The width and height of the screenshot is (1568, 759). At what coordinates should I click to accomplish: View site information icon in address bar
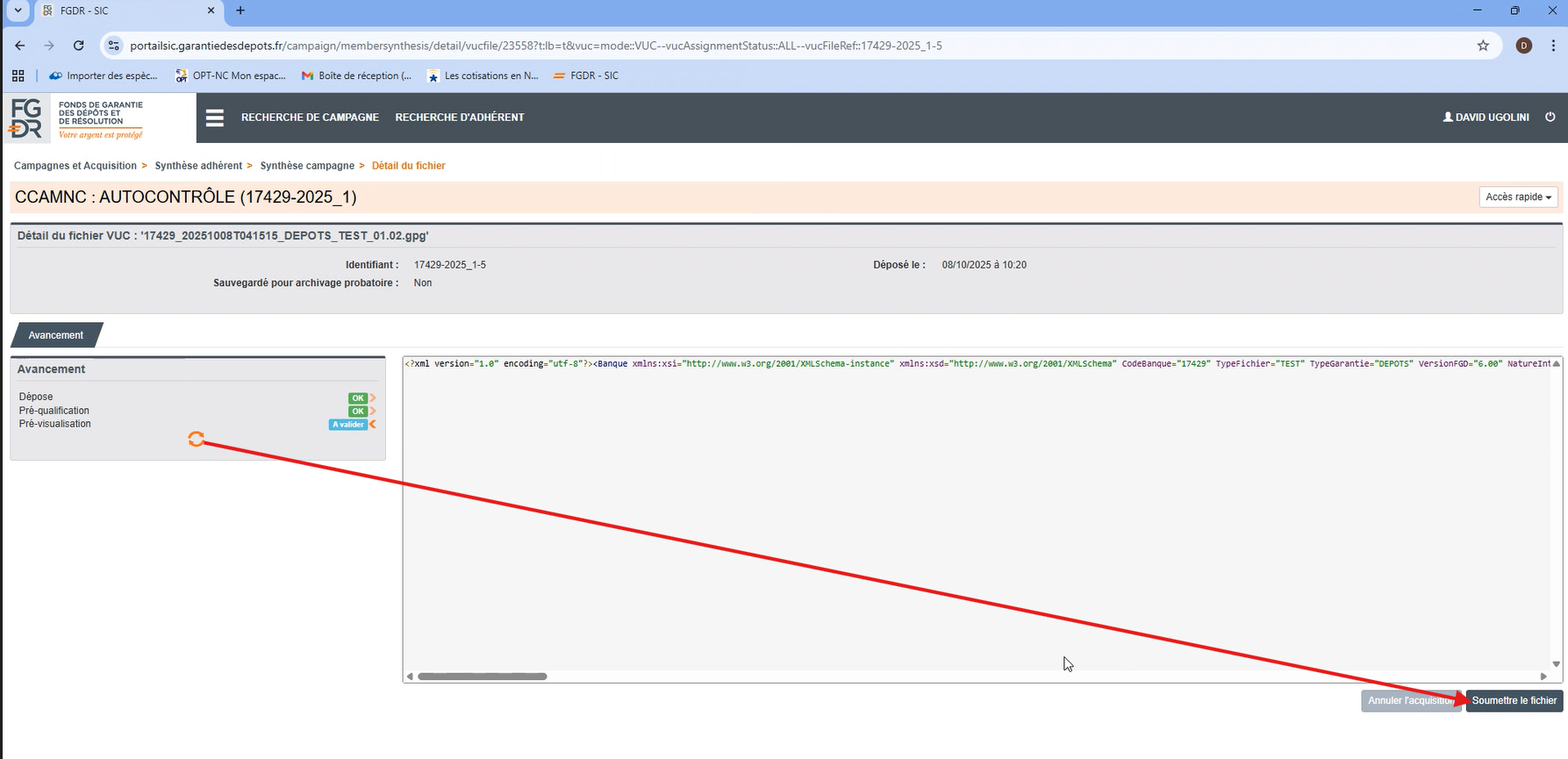pyautogui.click(x=113, y=46)
